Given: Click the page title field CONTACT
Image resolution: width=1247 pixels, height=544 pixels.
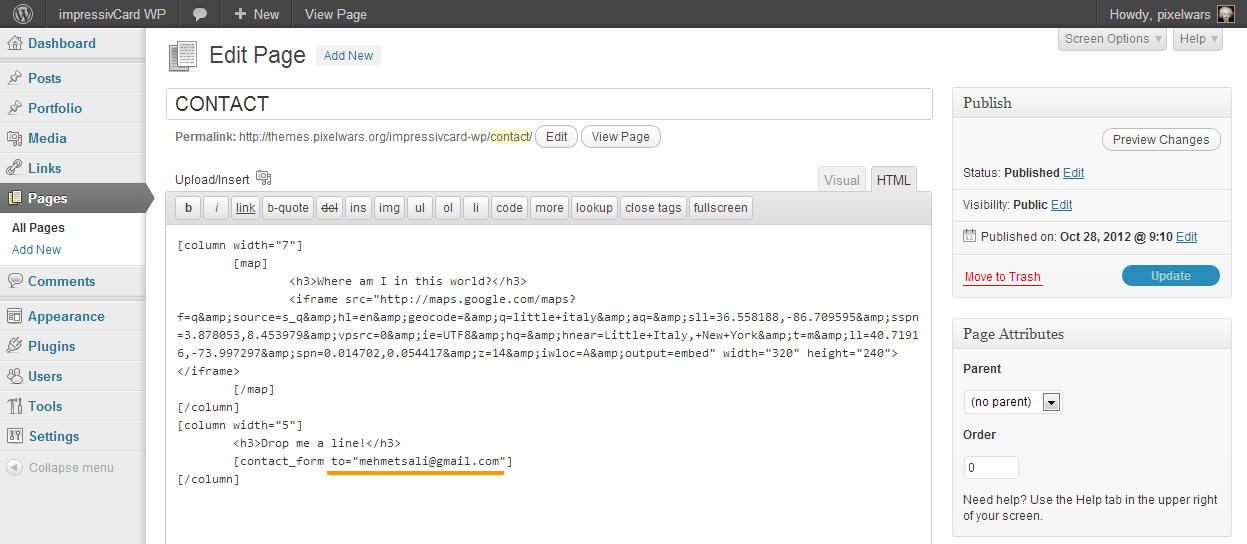Looking at the screenshot, I should tap(548, 104).
